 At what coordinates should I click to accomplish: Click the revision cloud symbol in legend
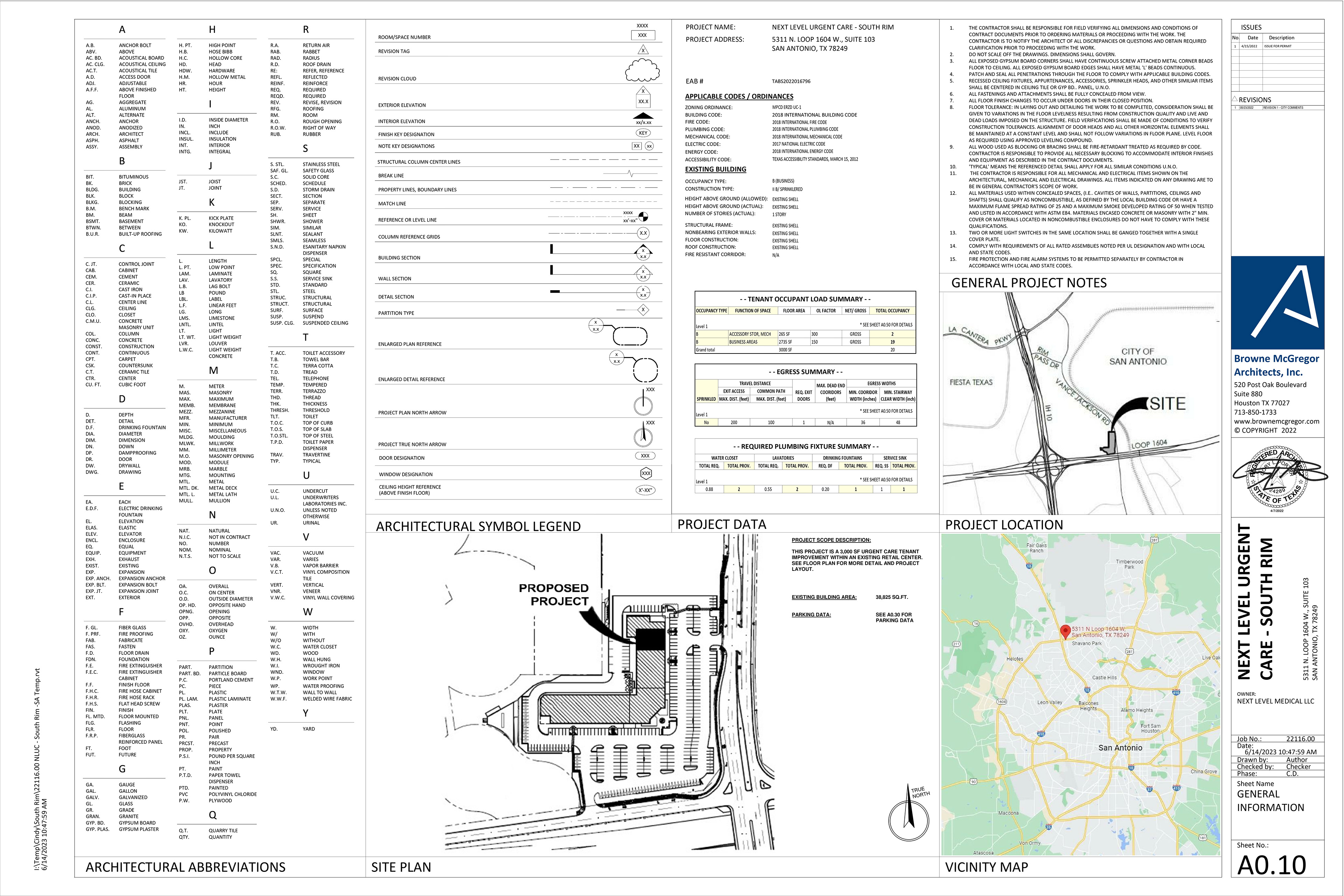click(x=643, y=71)
